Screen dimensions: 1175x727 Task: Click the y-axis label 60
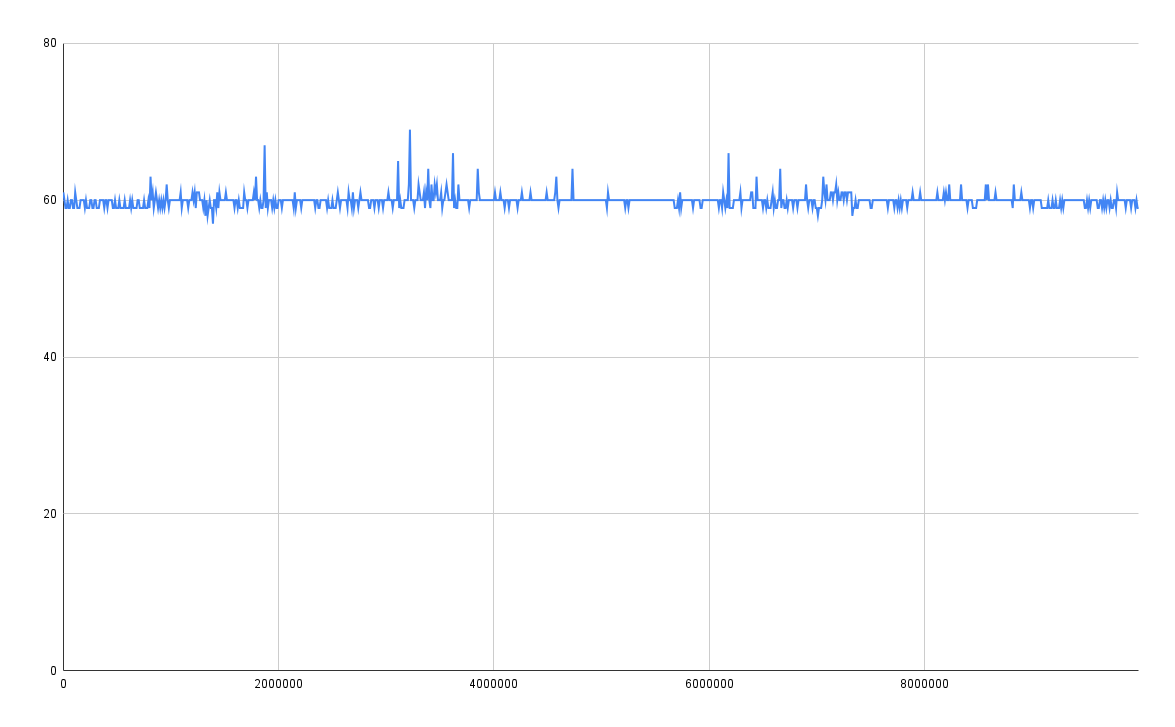point(50,200)
